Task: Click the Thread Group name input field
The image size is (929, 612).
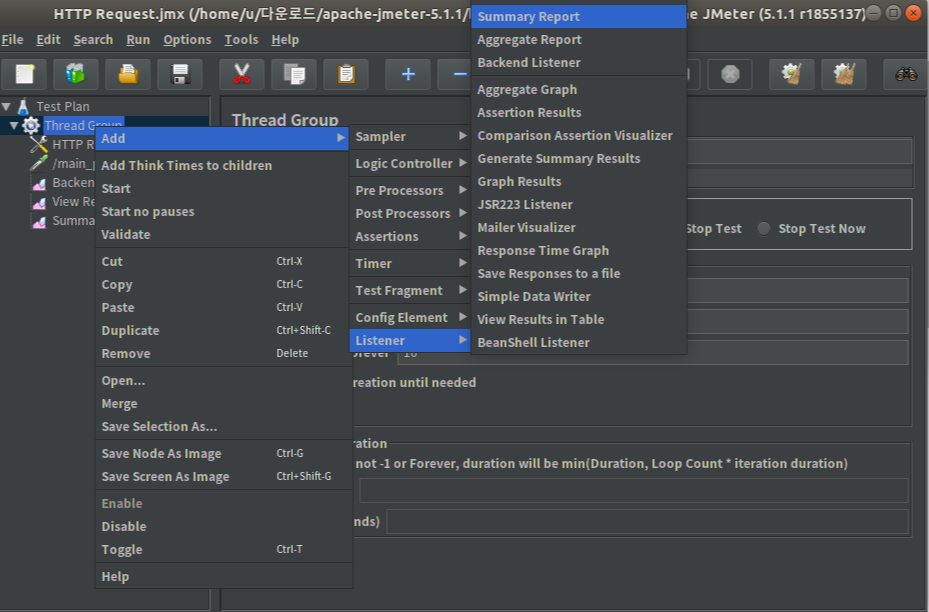Action: 799,152
